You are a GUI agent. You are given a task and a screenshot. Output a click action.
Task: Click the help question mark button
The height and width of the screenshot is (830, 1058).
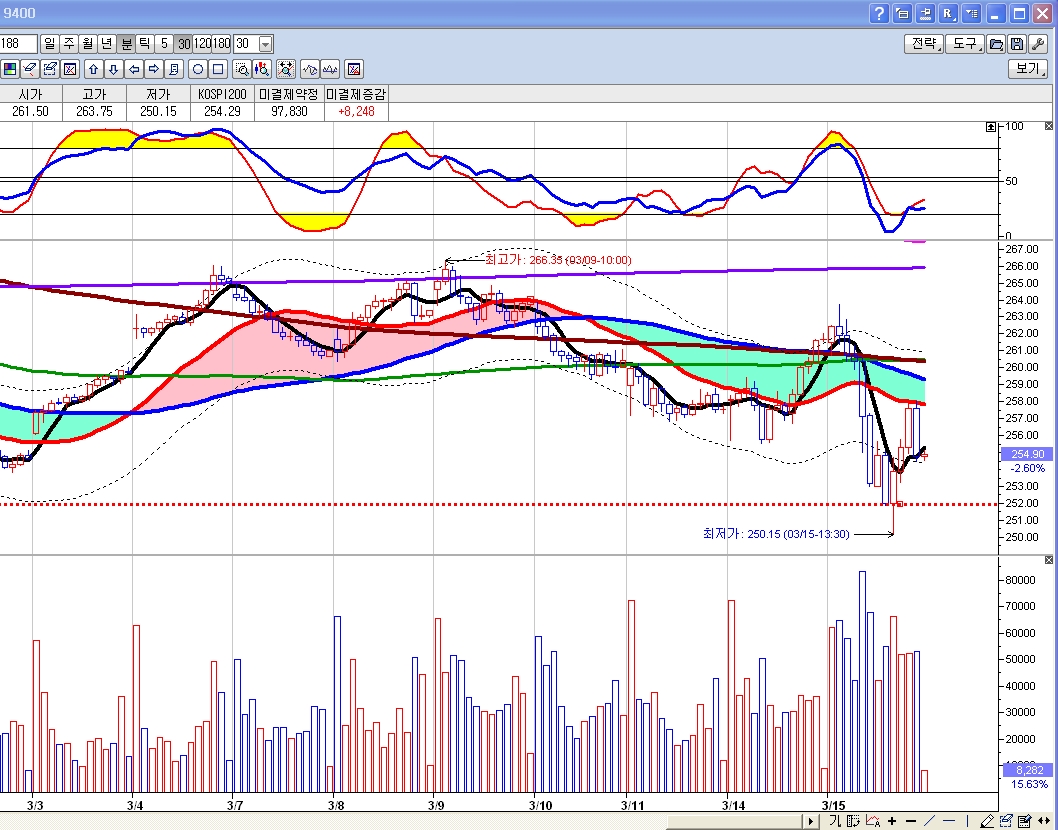[x=879, y=13]
